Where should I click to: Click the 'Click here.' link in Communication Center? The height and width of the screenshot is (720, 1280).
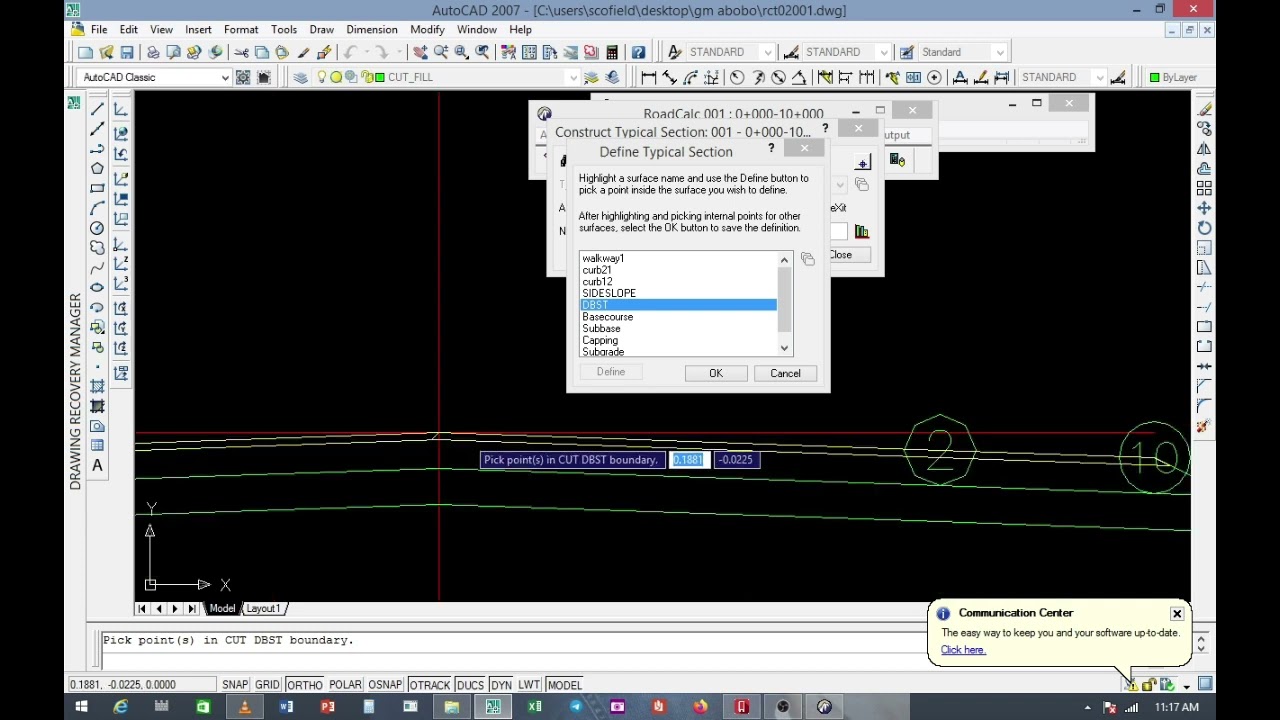point(963,650)
